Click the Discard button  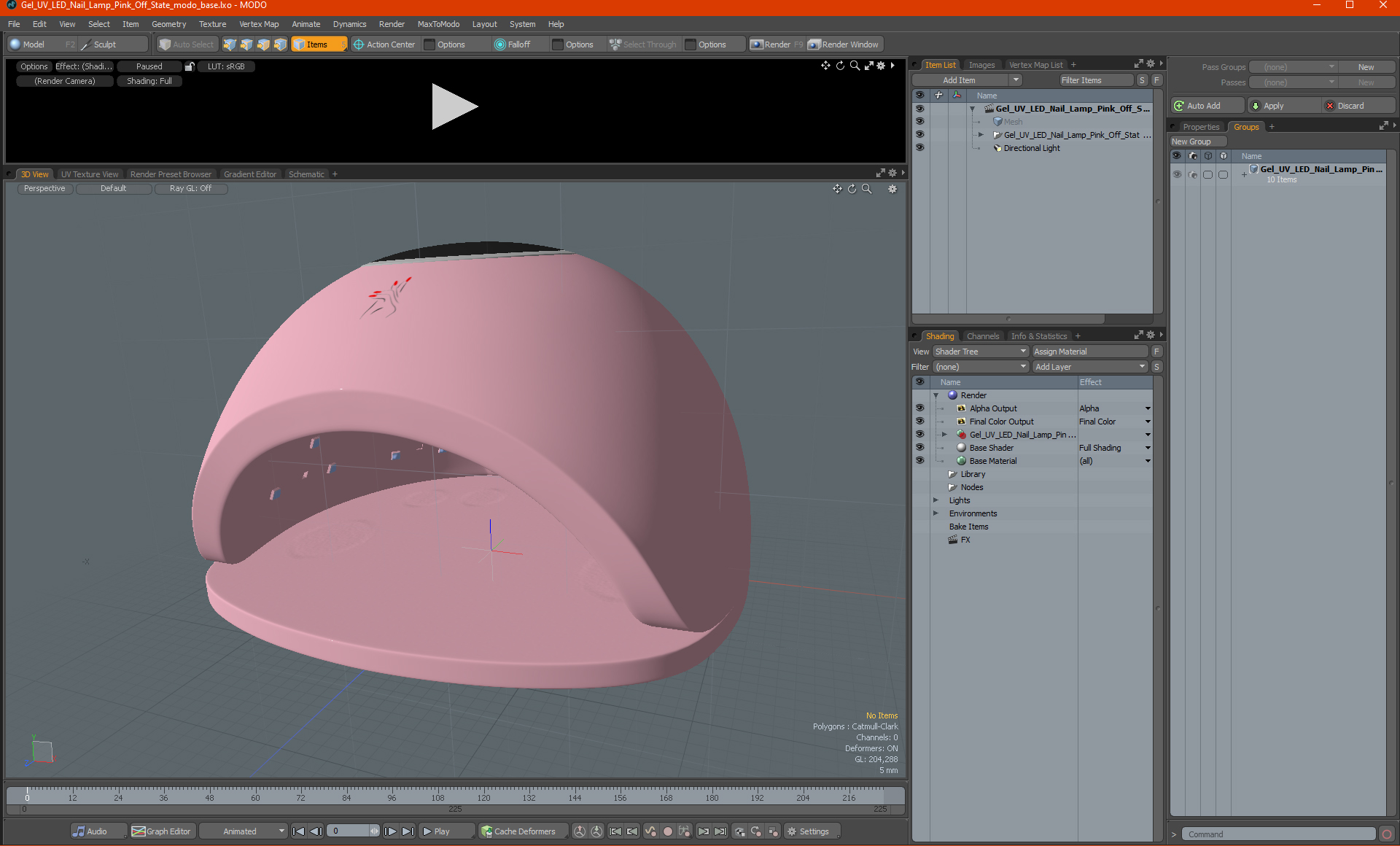[x=1359, y=106]
